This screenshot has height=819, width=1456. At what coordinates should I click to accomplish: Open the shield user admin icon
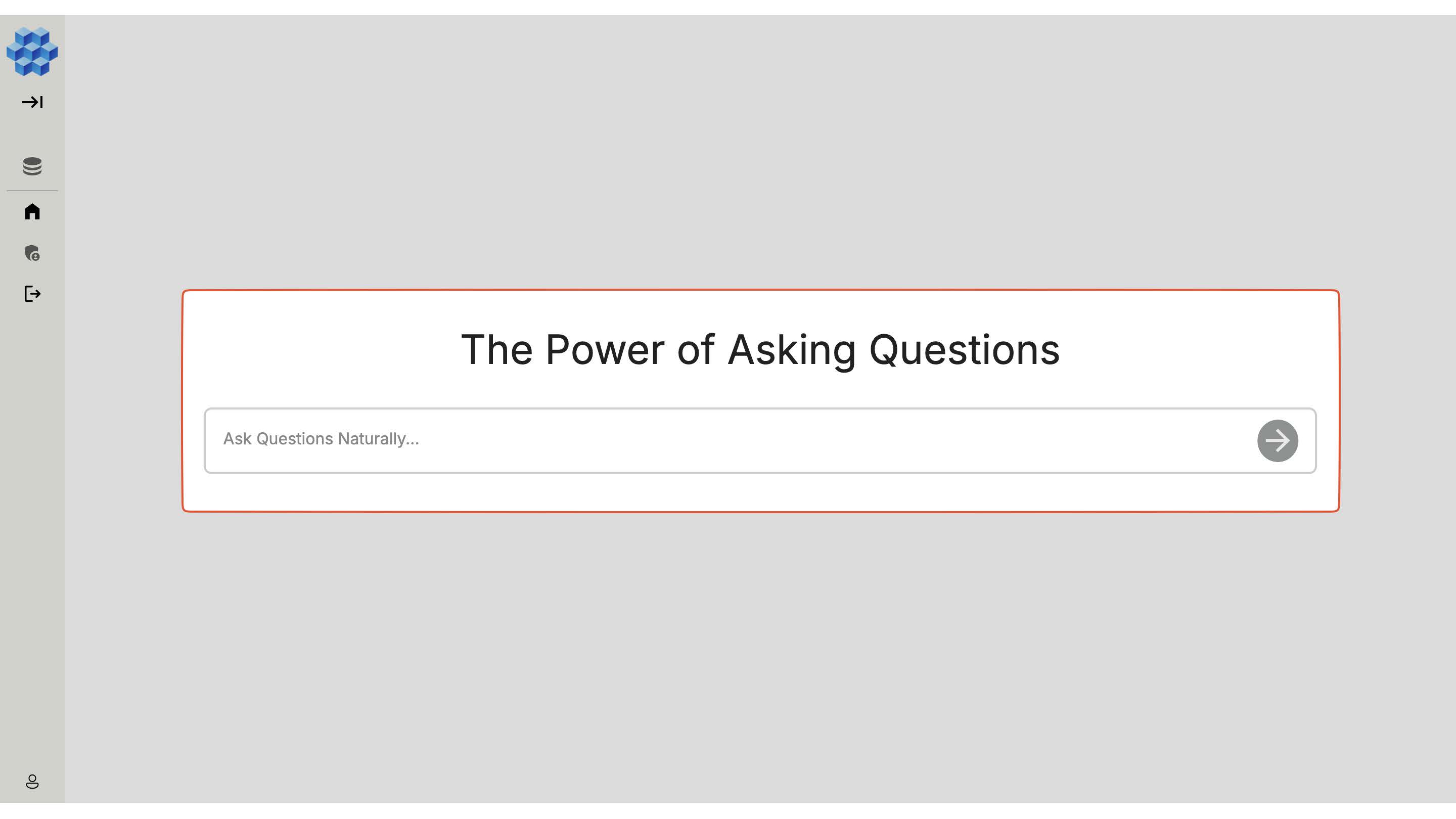point(32,253)
